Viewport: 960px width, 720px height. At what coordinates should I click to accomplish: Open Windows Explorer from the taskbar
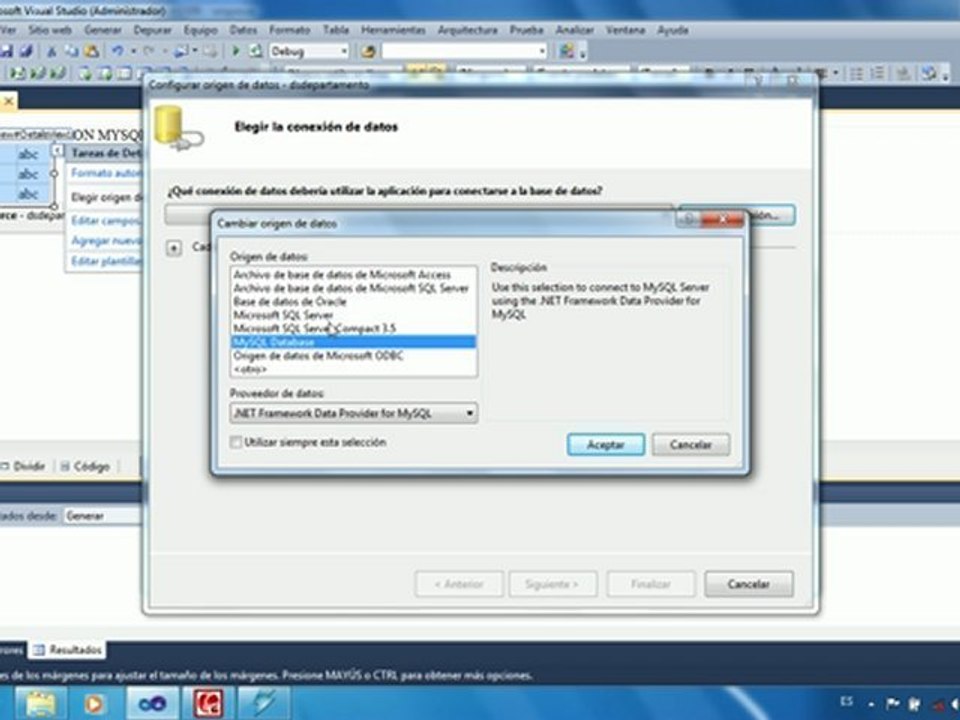pyautogui.click(x=40, y=703)
